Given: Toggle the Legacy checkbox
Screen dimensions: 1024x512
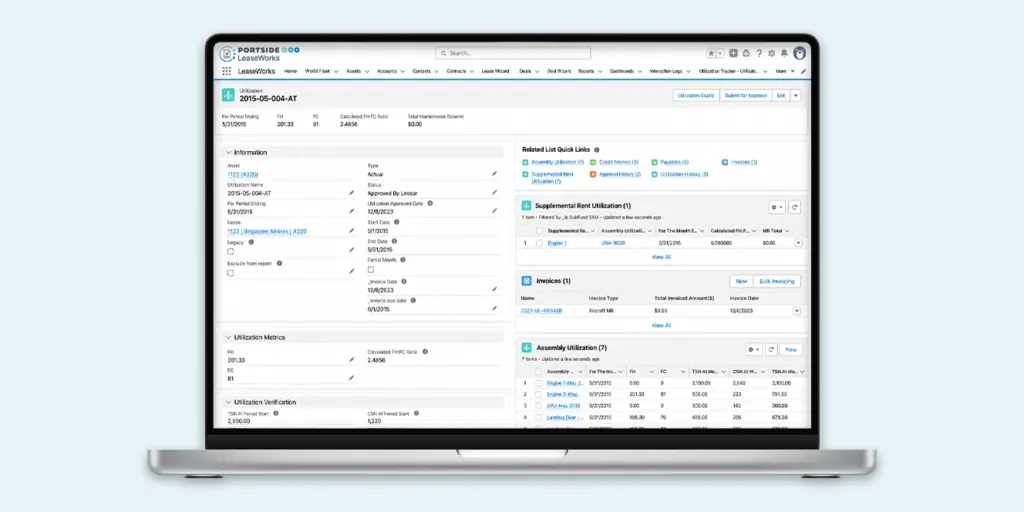Looking at the screenshot, I should 231,251.
